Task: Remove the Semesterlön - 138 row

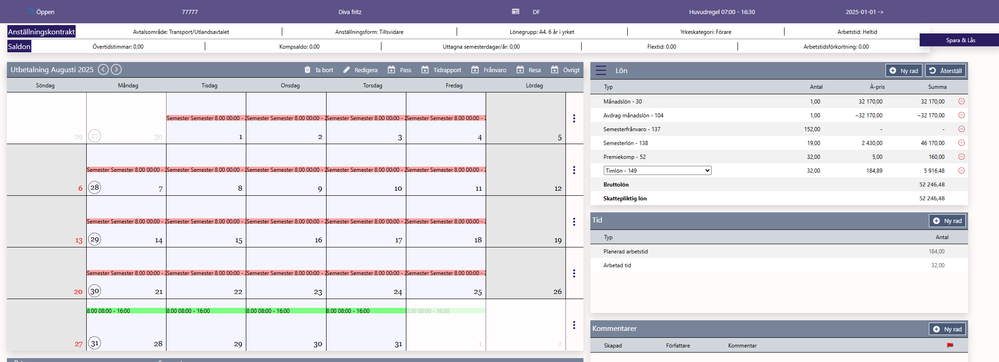Action: tap(961, 143)
